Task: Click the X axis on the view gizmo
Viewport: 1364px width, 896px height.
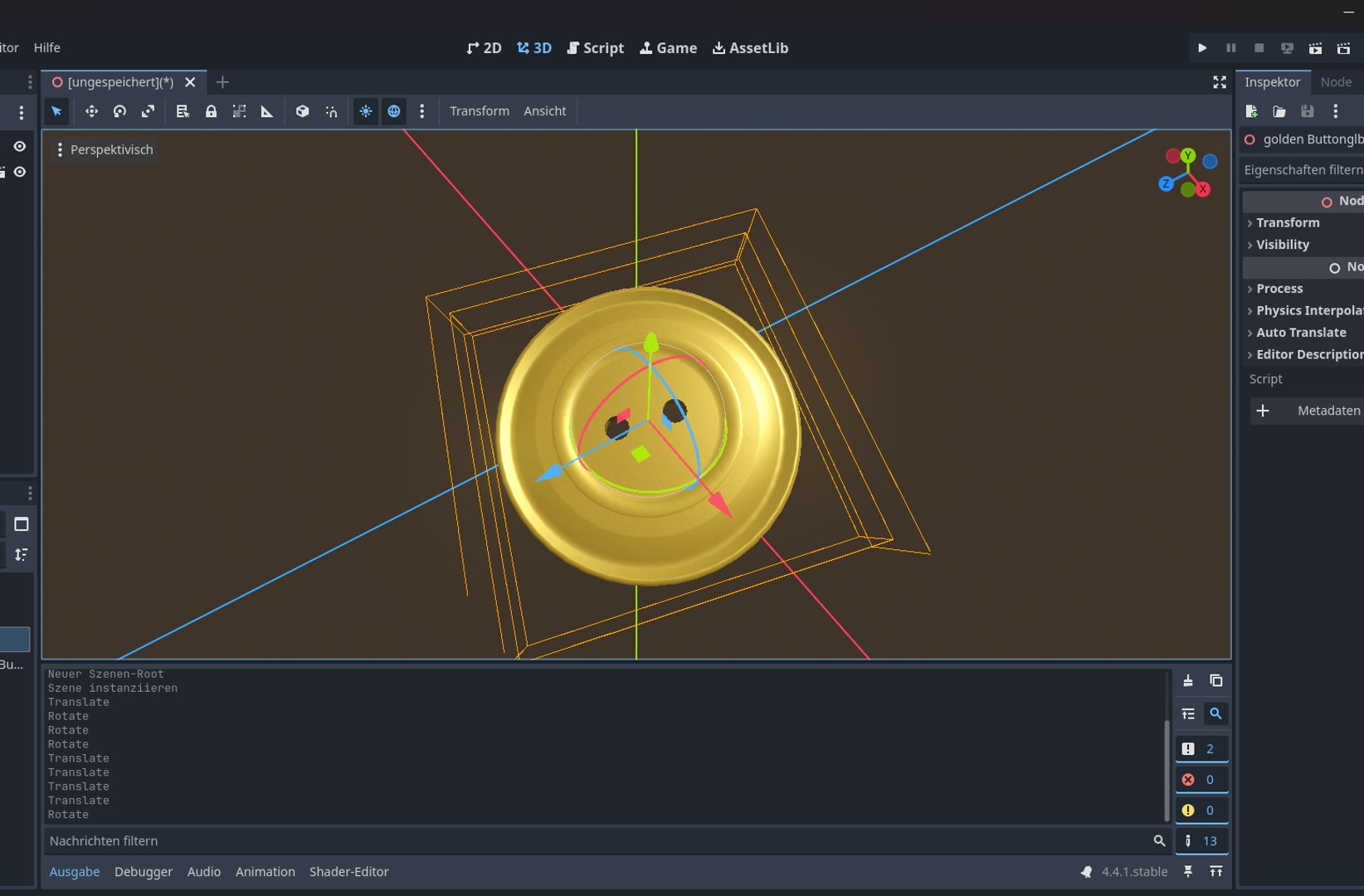Action: tap(1202, 189)
